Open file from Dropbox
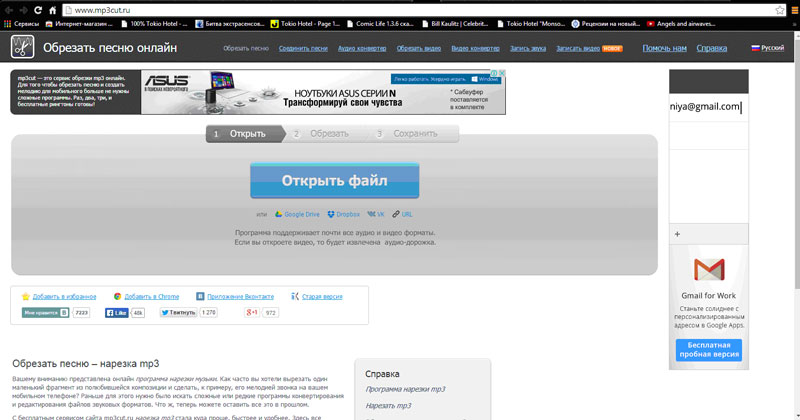 point(342,214)
